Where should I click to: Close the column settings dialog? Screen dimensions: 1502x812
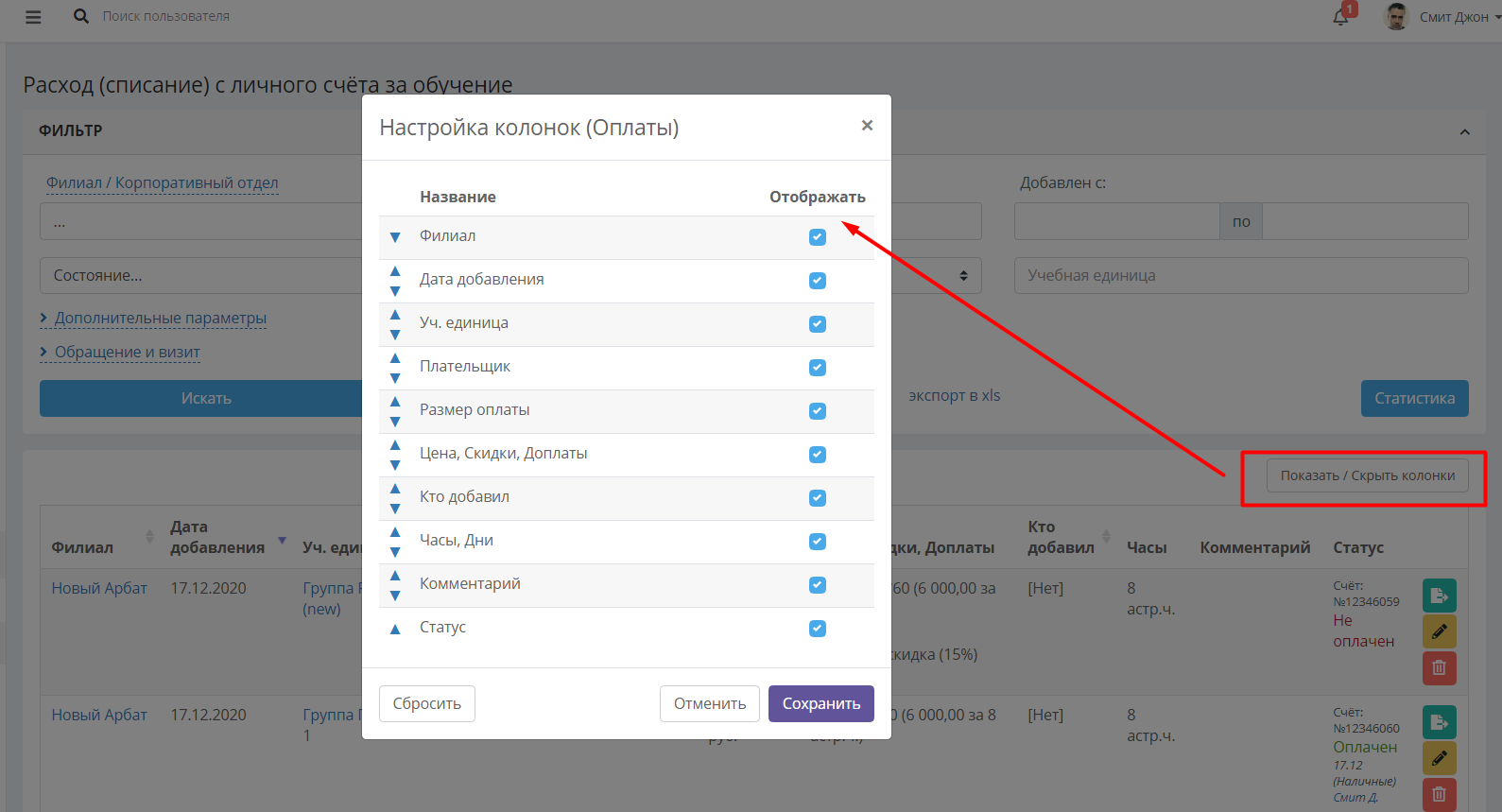pos(867,126)
